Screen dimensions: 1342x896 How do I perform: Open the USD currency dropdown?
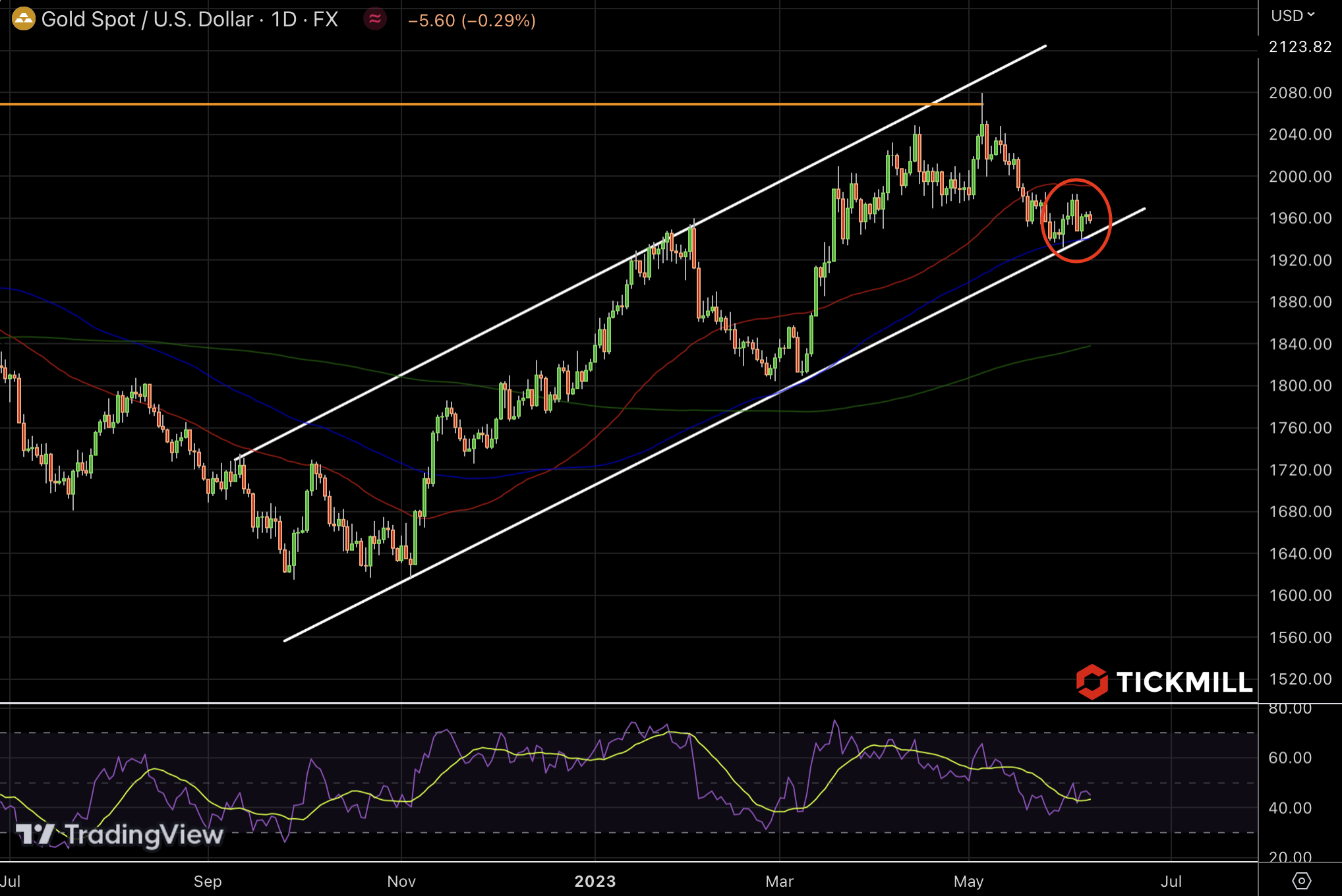tap(1292, 15)
